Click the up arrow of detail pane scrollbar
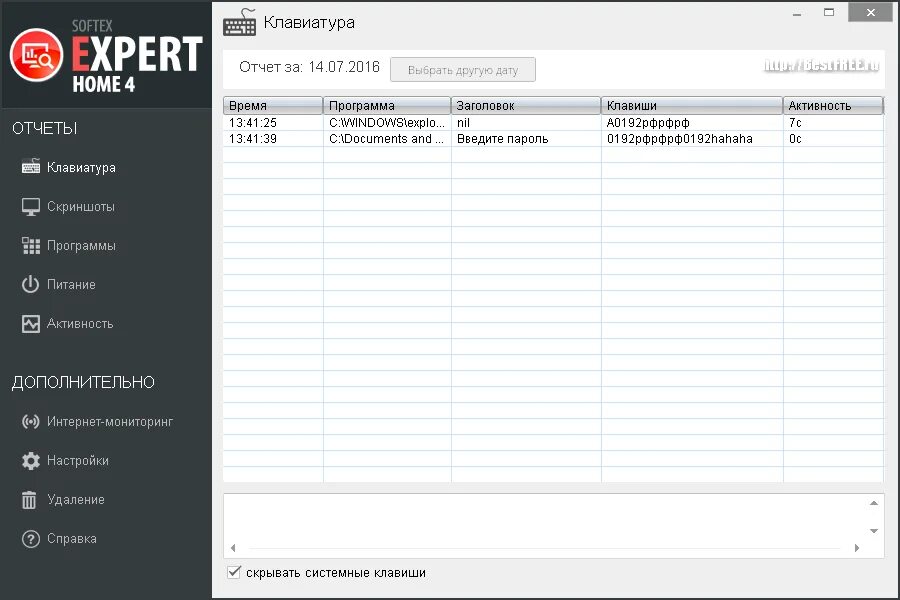Image resolution: width=900 pixels, height=600 pixels. pyautogui.click(x=874, y=503)
